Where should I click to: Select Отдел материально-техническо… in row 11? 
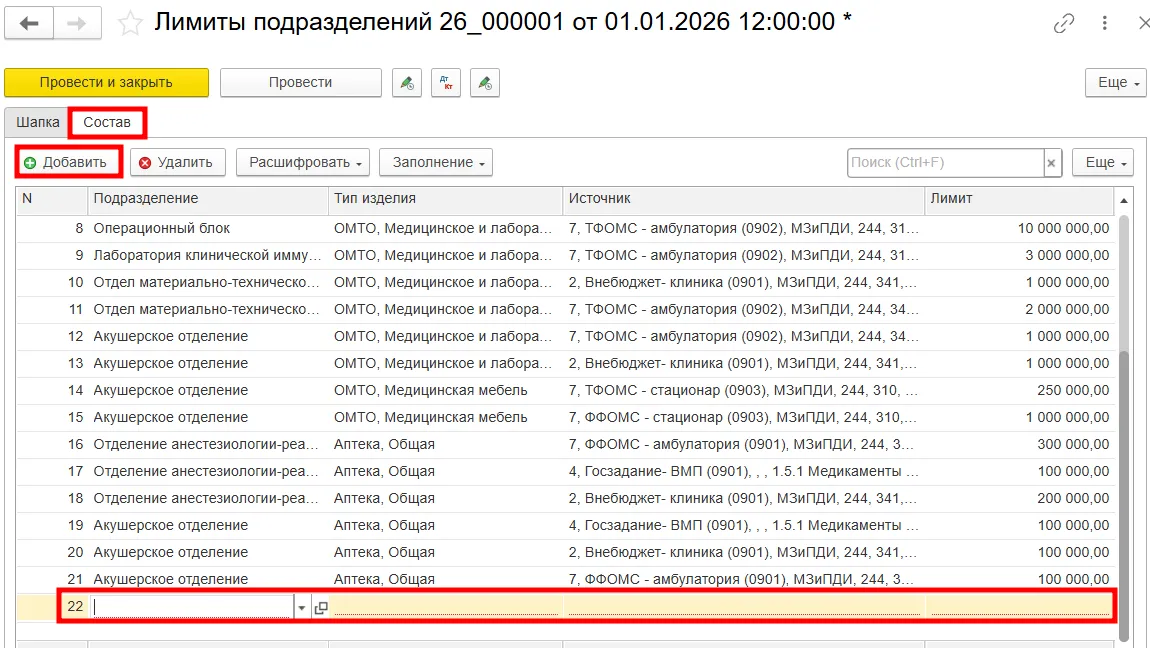coord(208,310)
